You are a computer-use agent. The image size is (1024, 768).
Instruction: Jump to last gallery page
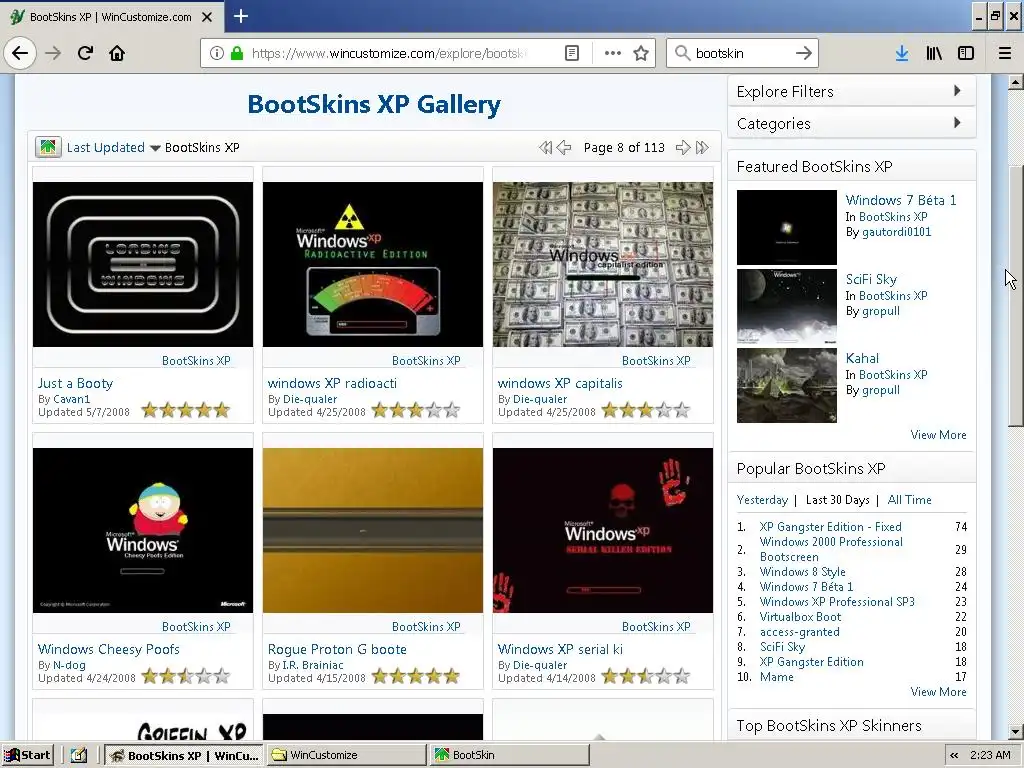pyautogui.click(x=702, y=148)
